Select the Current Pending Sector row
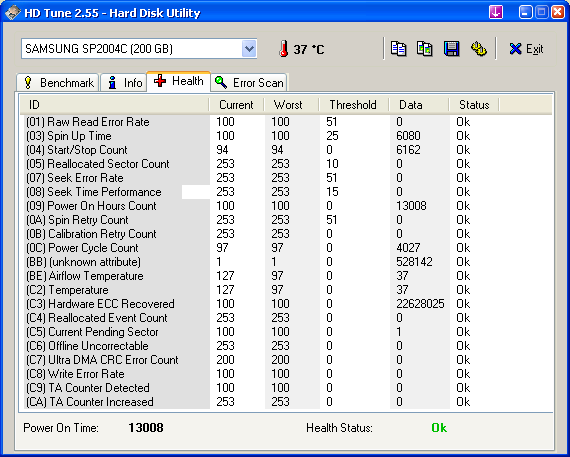Viewport: 570px width, 457px height. click(286, 332)
